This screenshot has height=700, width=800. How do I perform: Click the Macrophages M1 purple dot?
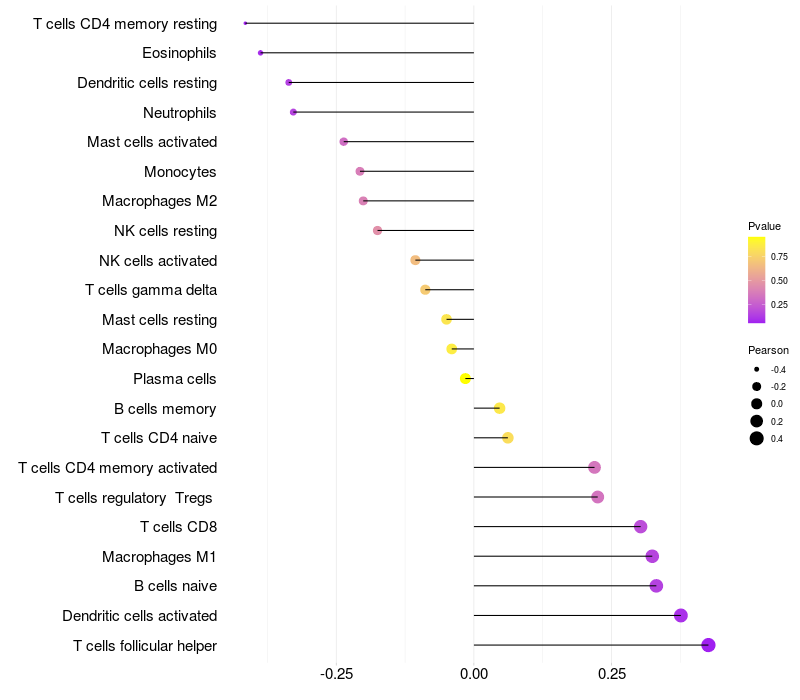click(x=652, y=556)
